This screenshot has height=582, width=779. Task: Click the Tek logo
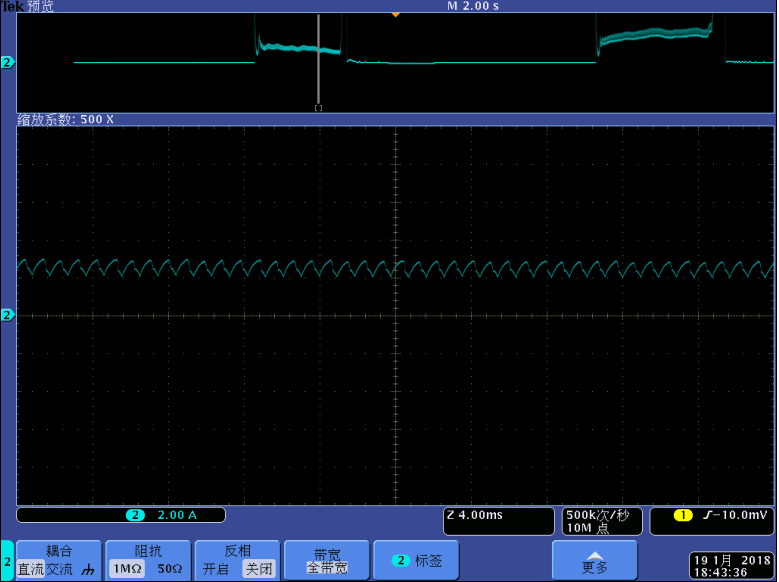coord(12,6)
